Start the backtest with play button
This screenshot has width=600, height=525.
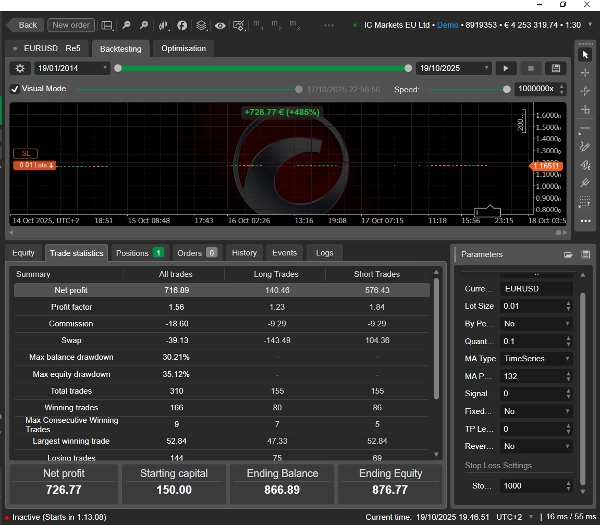tap(506, 68)
